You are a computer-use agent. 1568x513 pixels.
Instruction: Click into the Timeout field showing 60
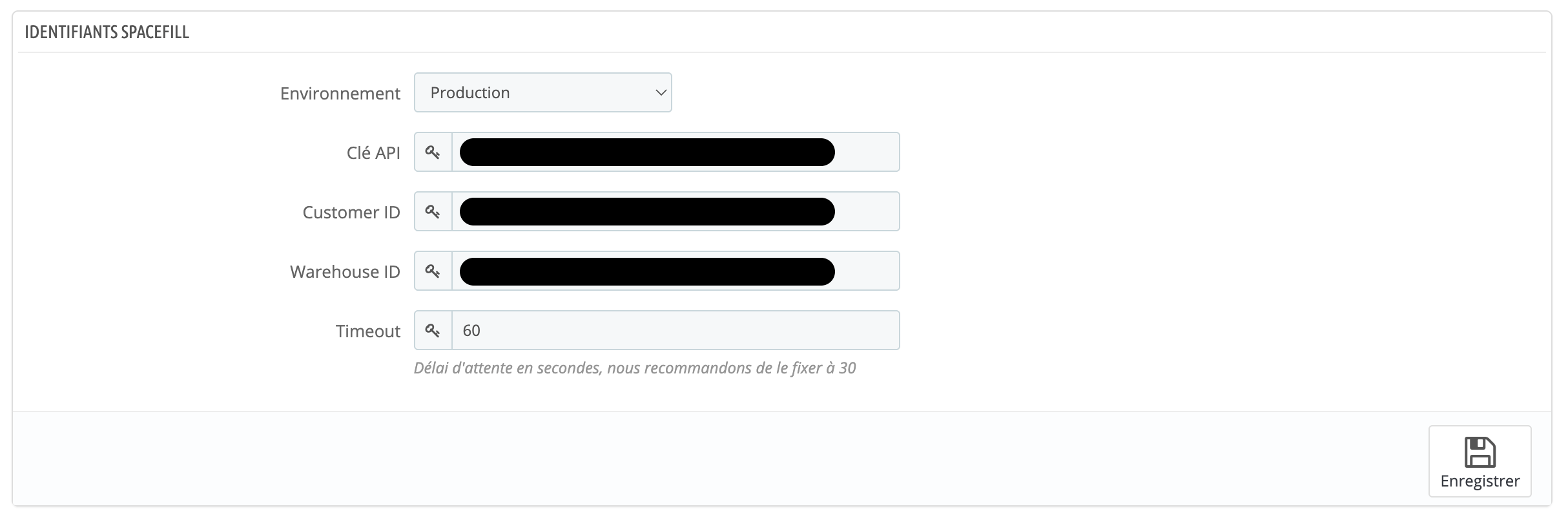(x=675, y=331)
